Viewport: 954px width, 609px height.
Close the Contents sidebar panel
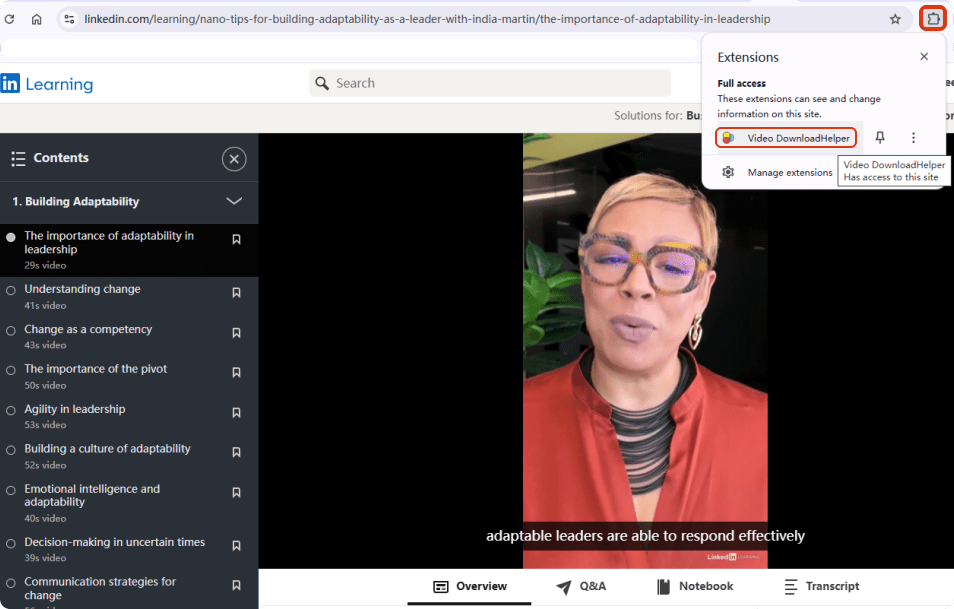point(234,159)
